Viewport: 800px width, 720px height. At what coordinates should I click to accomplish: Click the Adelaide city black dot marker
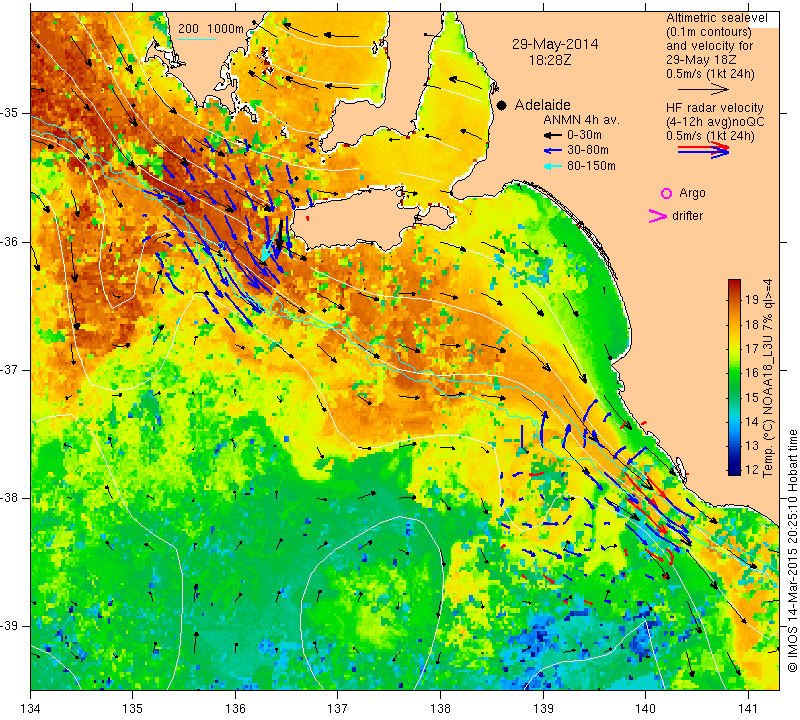point(502,105)
